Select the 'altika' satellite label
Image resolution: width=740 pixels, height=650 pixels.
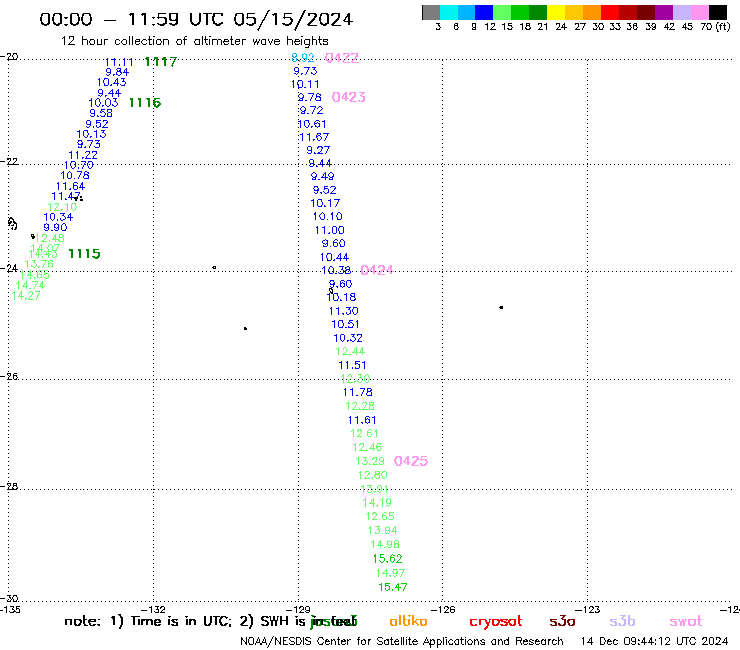click(408, 621)
